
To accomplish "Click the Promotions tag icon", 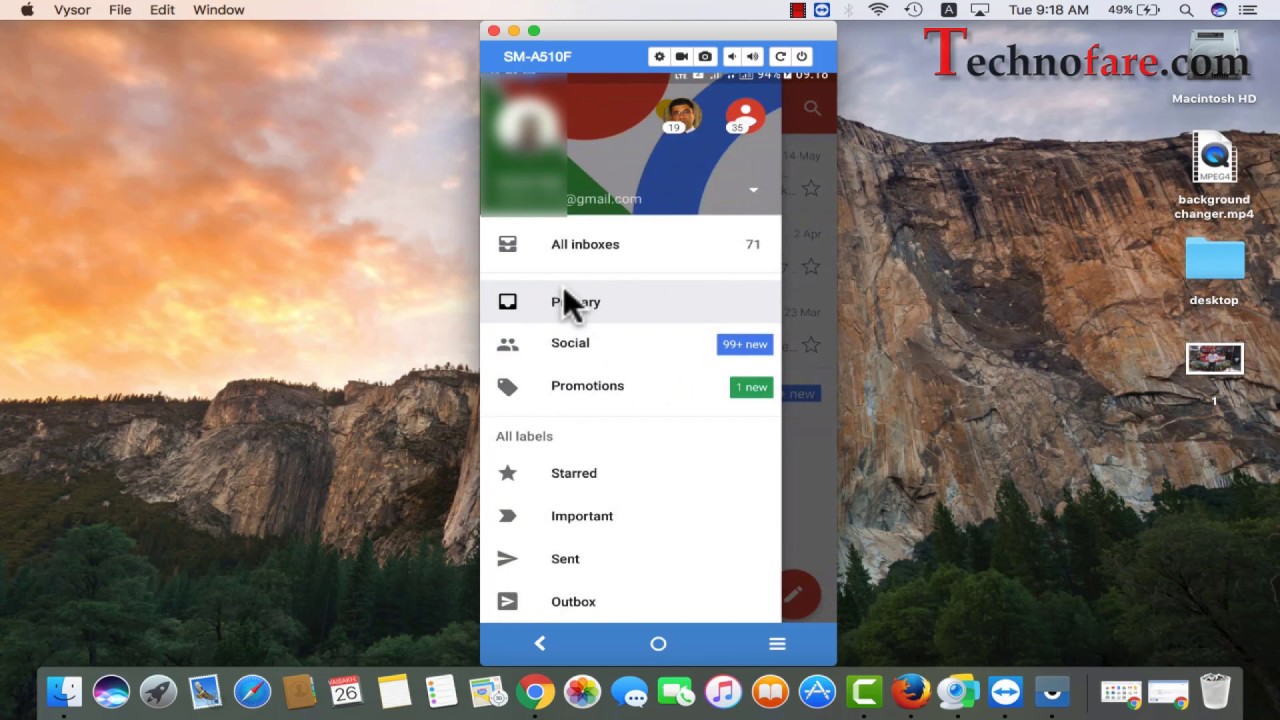I will (507, 387).
